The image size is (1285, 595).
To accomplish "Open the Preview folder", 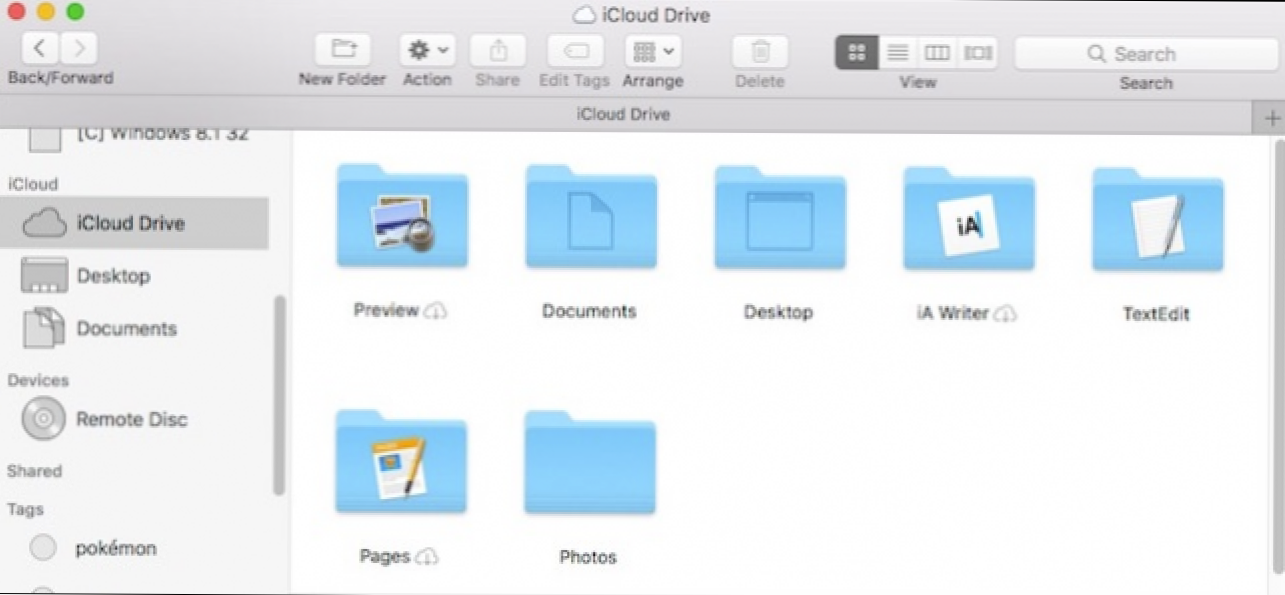I will (x=401, y=218).
